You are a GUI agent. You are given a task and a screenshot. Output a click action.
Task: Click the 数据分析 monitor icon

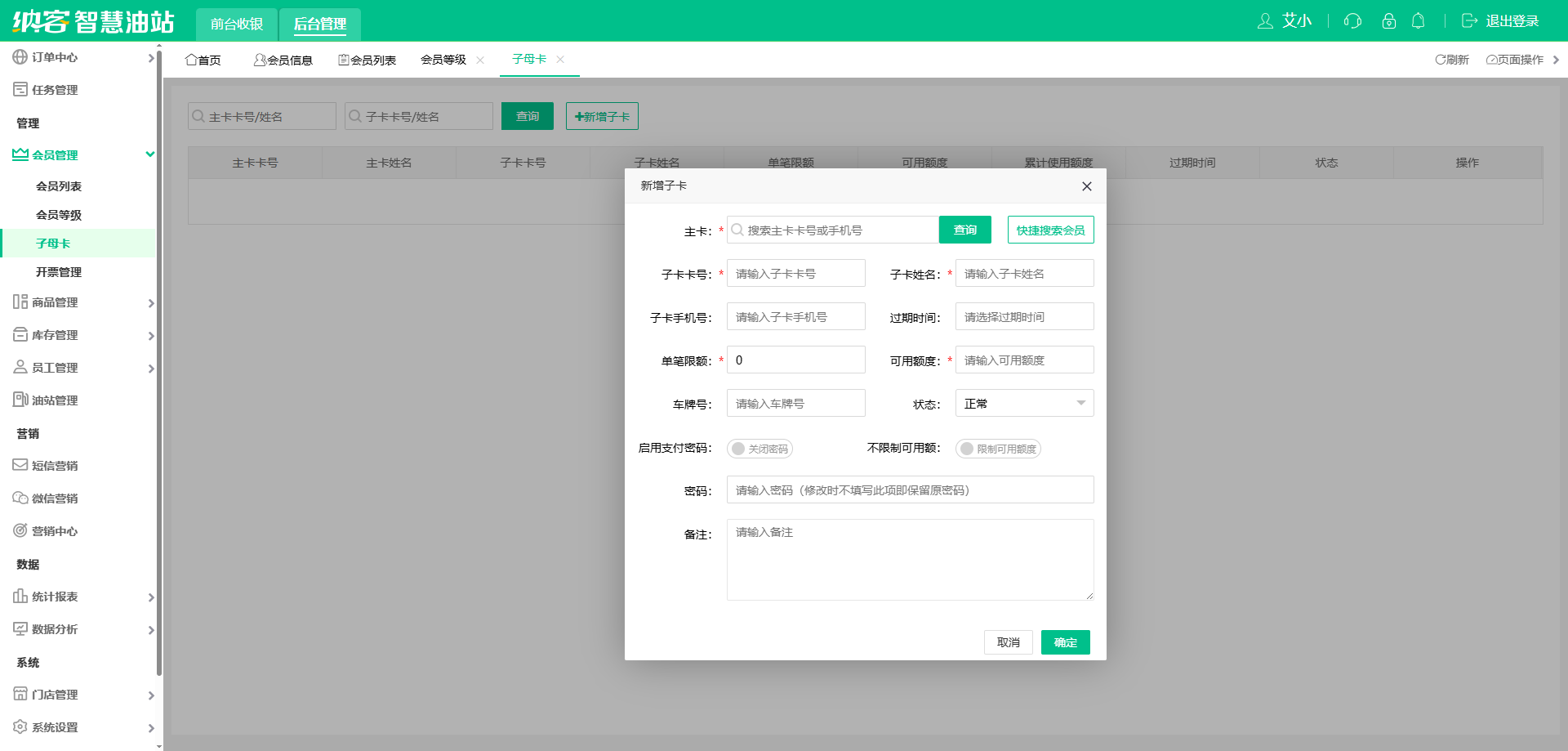click(20, 628)
